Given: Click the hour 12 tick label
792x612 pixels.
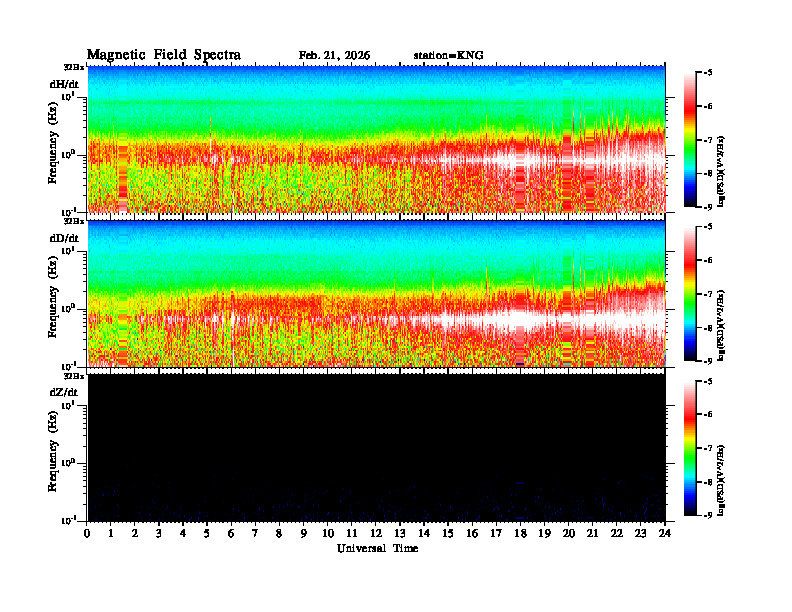Looking at the screenshot, I should point(376,533).
